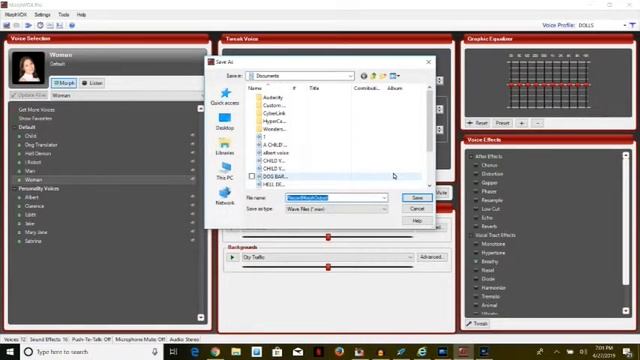Open Firefox from the taskbar
This screenshot has width=640, height=360.
339,351
